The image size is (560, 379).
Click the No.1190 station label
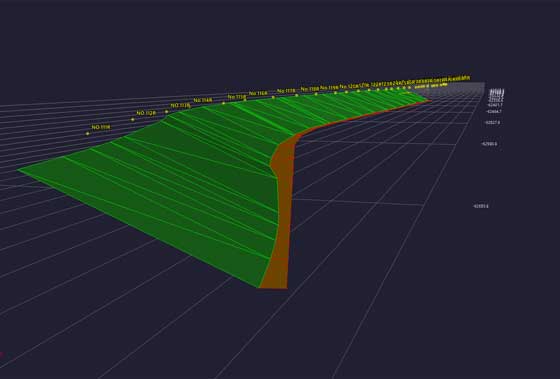tap(329, 88)
